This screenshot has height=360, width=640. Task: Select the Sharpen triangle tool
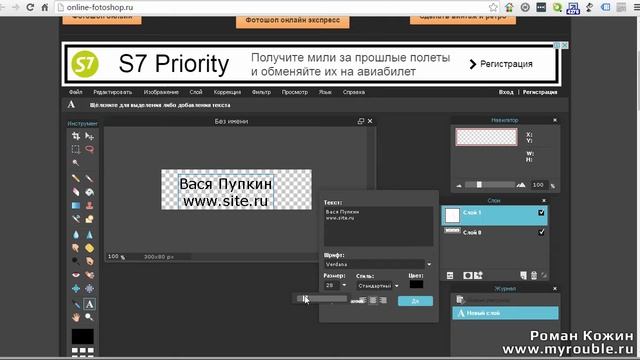tap(89, 234)
